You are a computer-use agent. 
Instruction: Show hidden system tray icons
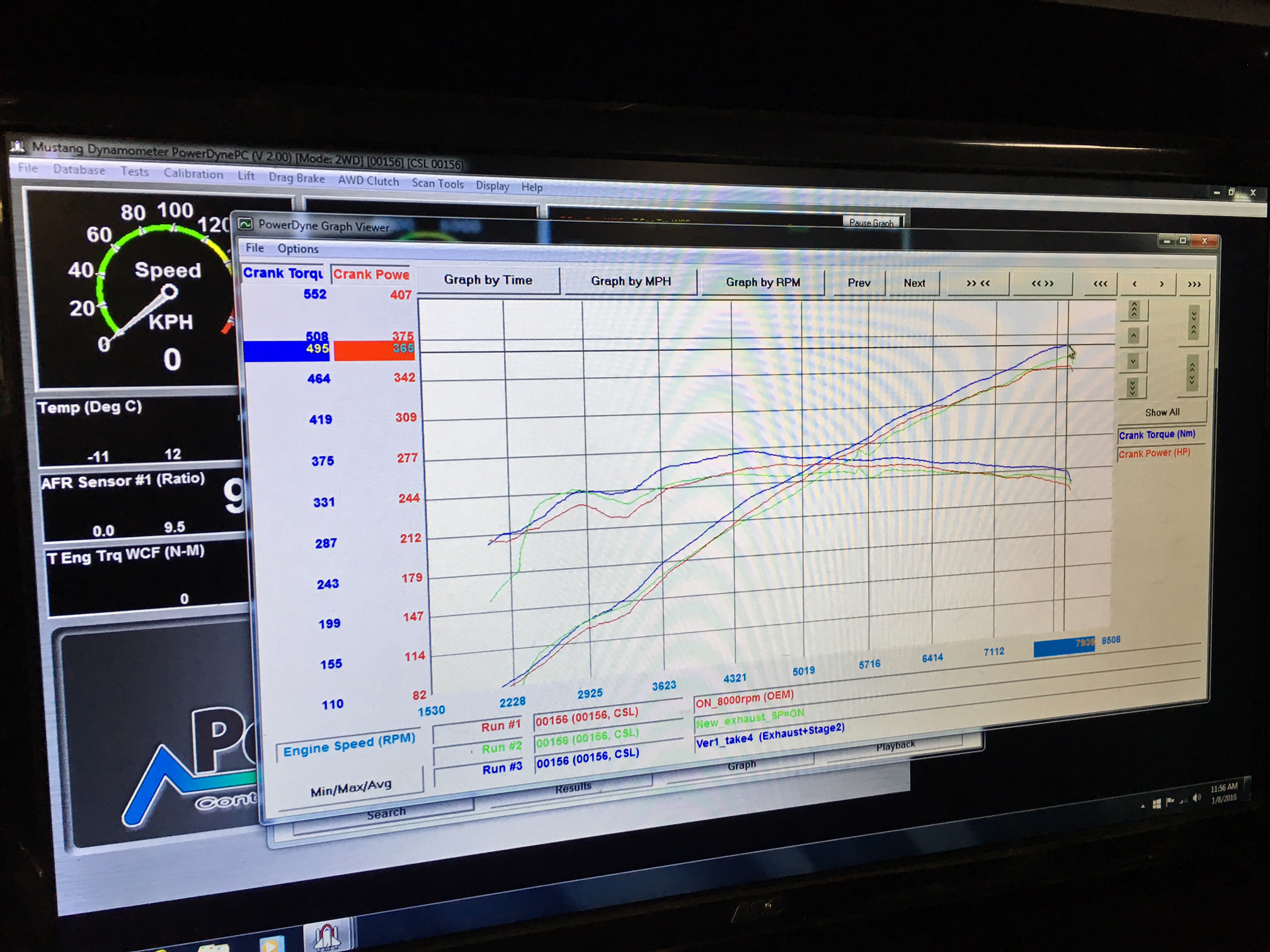tap(1143, 806)
